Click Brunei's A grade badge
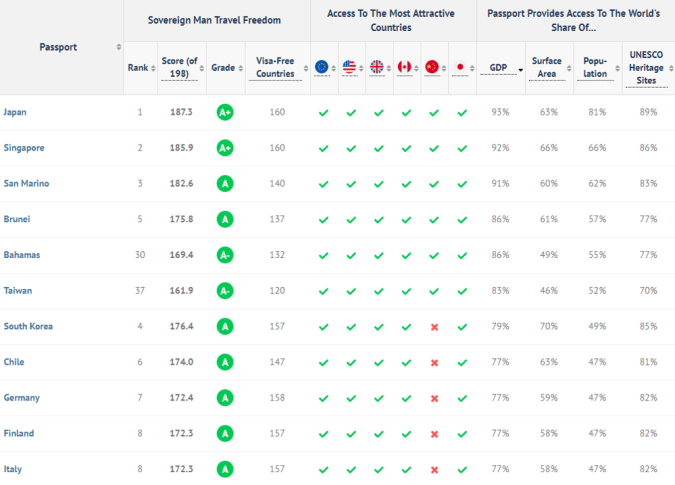 coord(225,219)
